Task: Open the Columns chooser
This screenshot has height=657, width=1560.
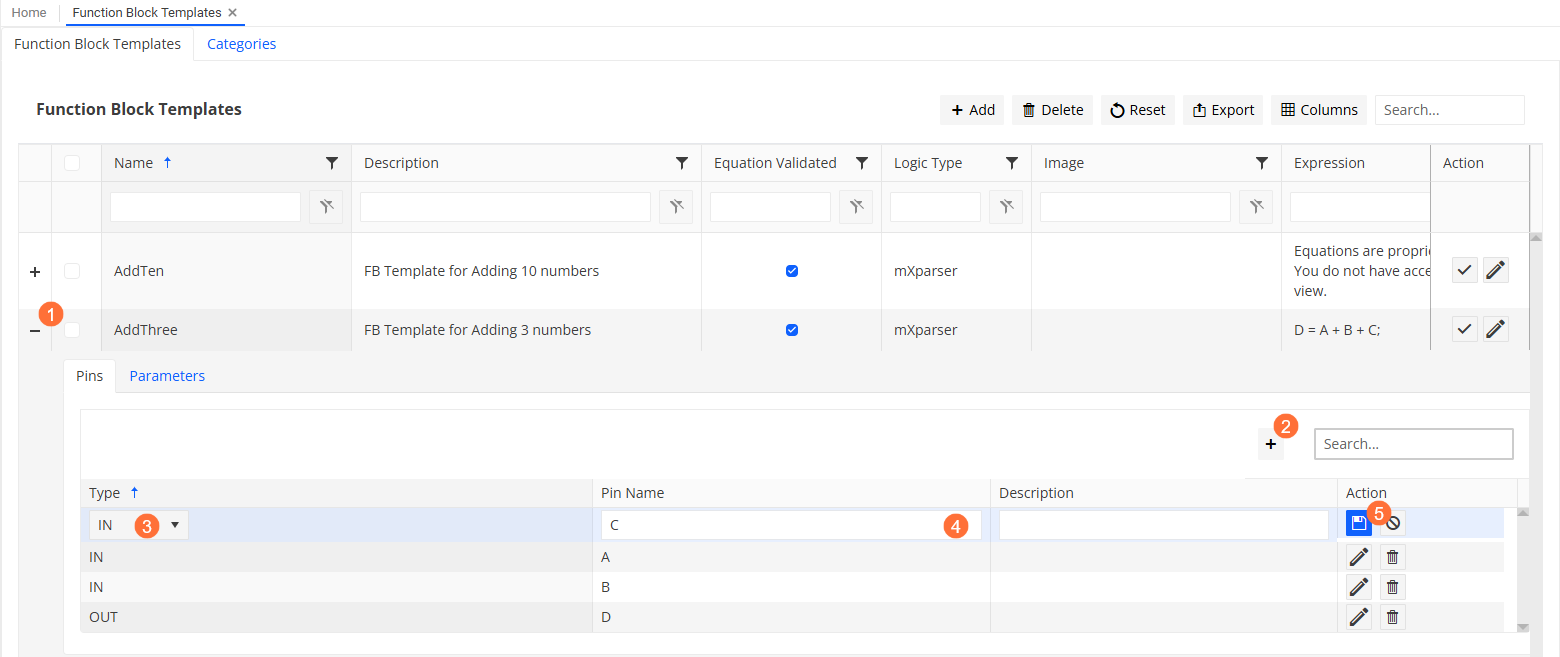Action: point(1319,110)
